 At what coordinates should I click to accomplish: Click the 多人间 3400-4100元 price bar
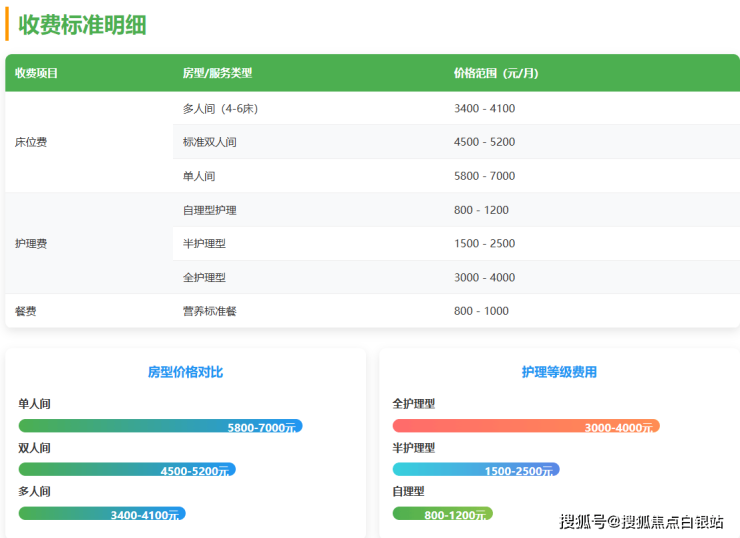pos(102,514)
